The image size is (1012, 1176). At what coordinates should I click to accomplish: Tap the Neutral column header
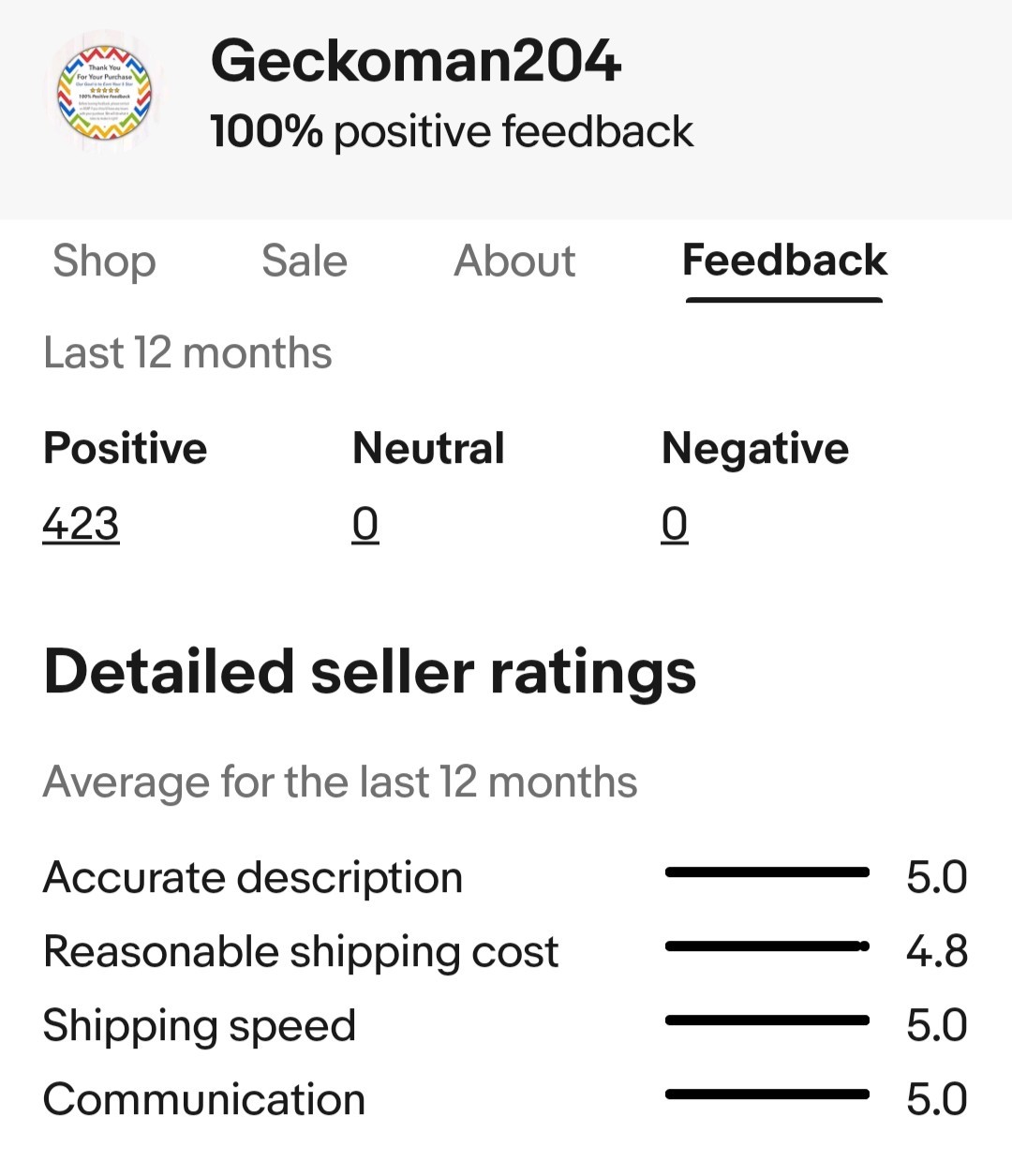pos(428,448)
